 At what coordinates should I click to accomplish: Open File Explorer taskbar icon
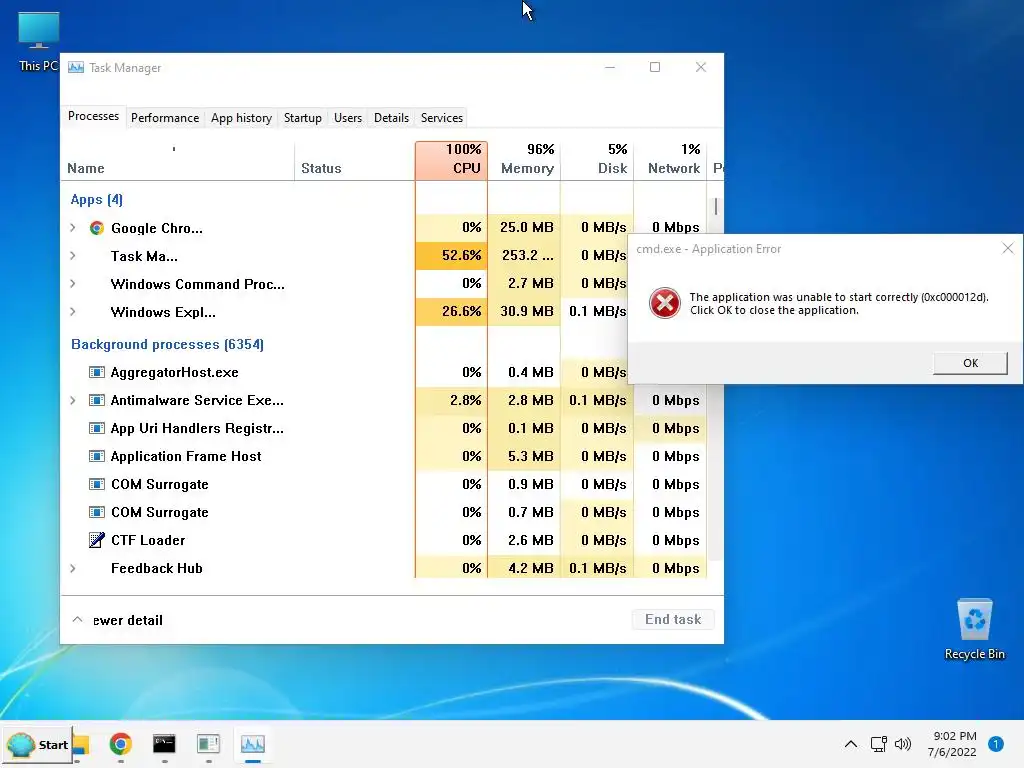pyautogui.click(x=81, y=744)
